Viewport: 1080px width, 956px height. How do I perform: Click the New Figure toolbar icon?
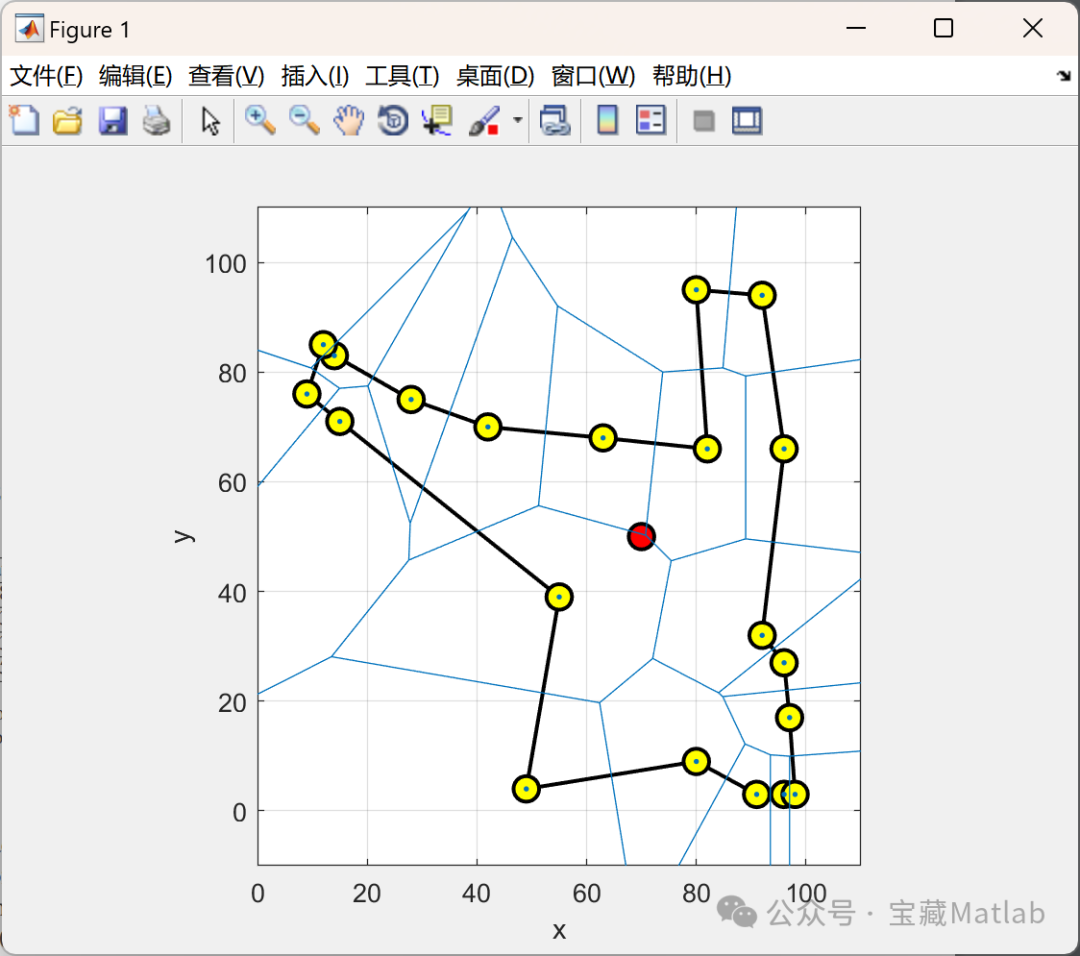click(24, 121)
